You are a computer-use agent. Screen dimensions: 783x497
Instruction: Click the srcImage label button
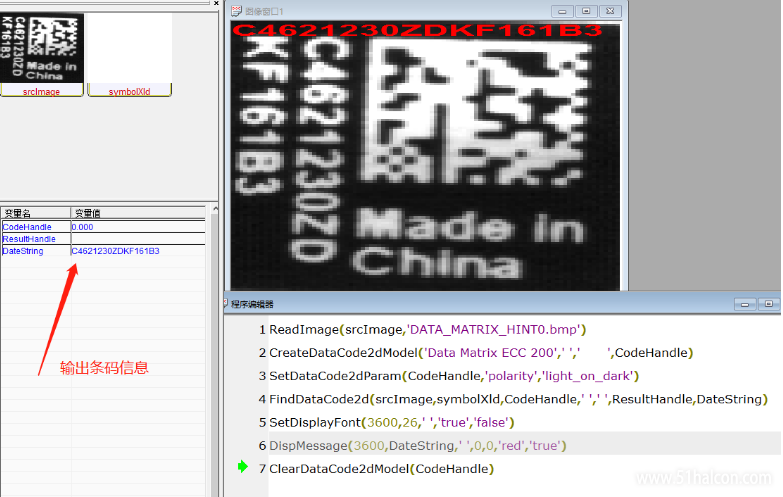(41, 91)
